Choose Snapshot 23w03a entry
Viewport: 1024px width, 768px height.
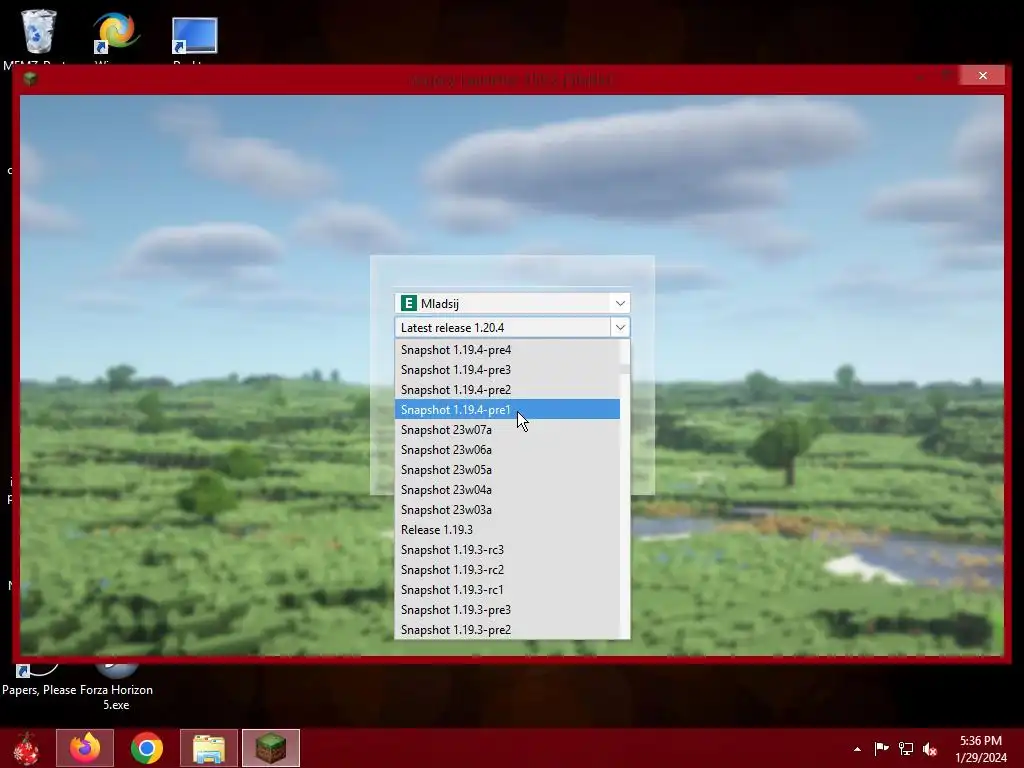[507, 509]
